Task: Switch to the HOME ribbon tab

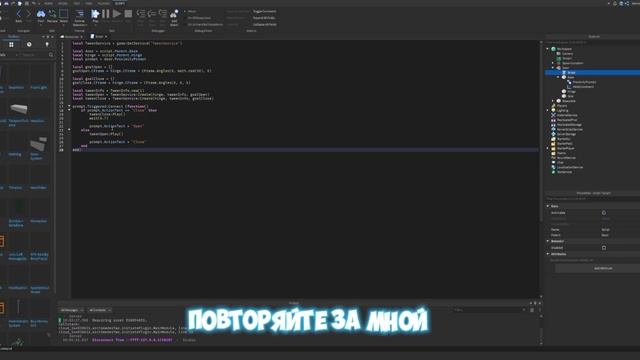Action: coord(48,3)
